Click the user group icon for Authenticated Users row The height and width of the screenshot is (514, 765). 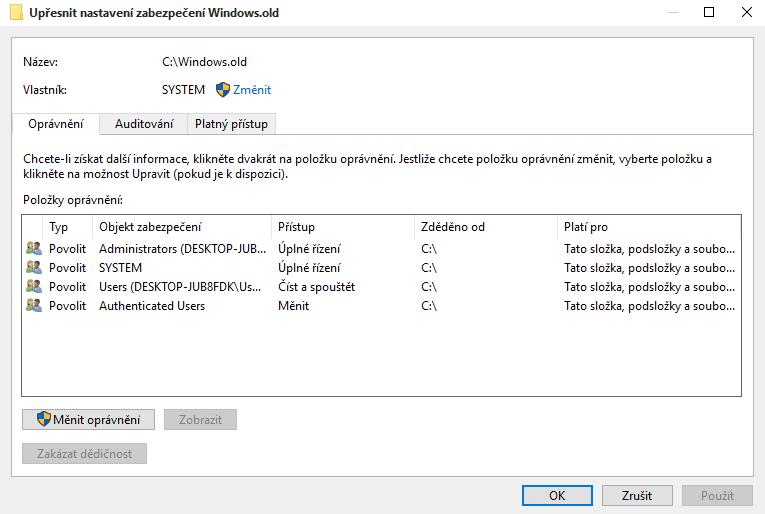(x=34, y=305)
